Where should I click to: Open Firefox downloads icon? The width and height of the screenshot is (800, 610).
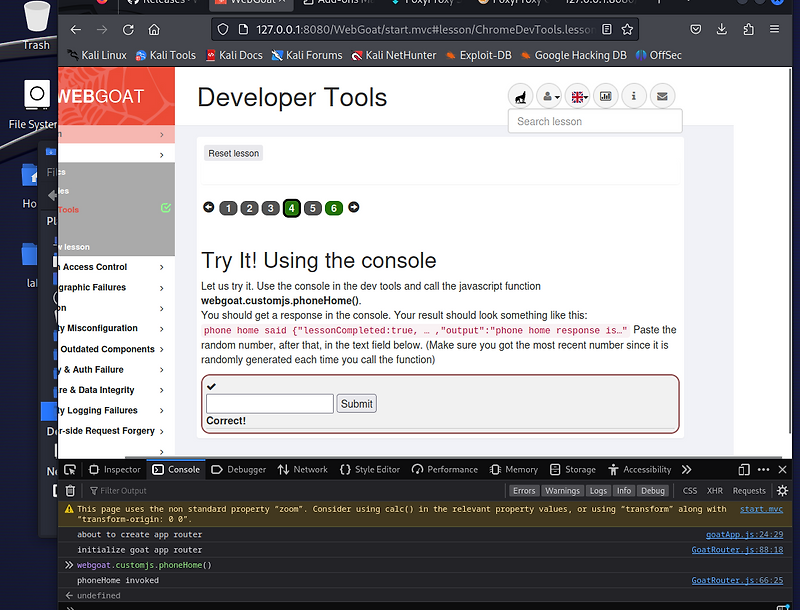pyautogui.click(x=722, y=30)
